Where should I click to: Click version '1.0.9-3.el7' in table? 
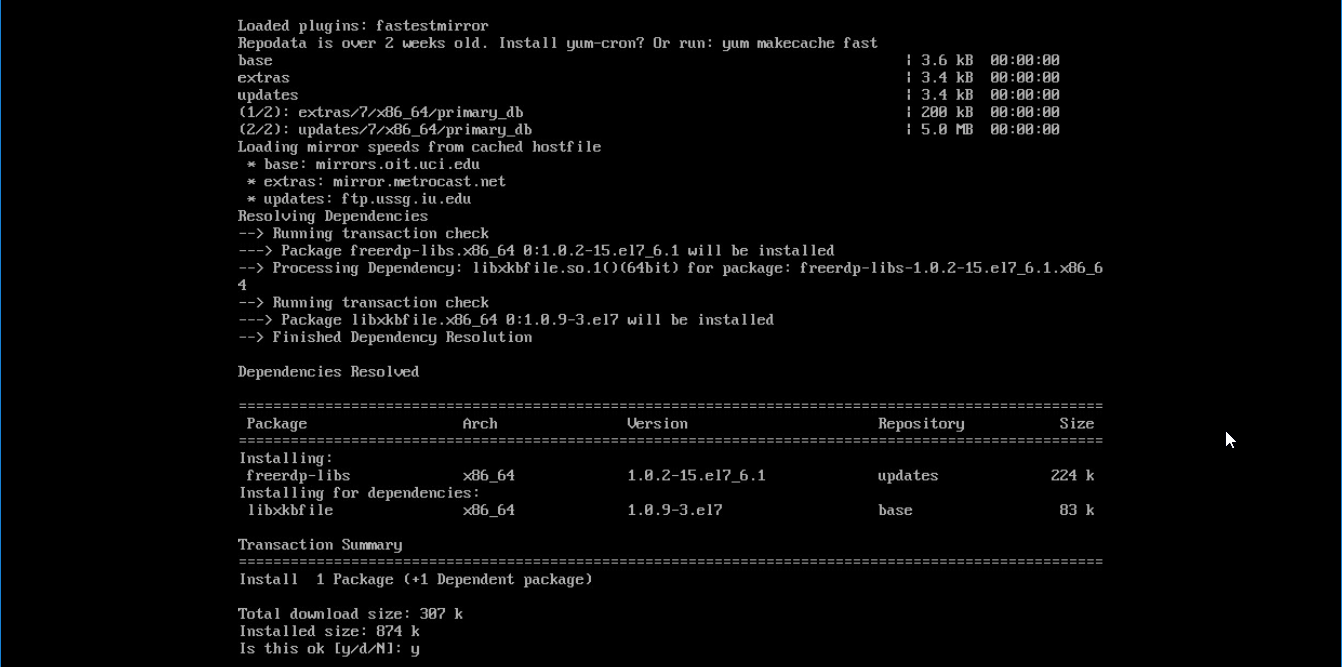tap(675, 511)
